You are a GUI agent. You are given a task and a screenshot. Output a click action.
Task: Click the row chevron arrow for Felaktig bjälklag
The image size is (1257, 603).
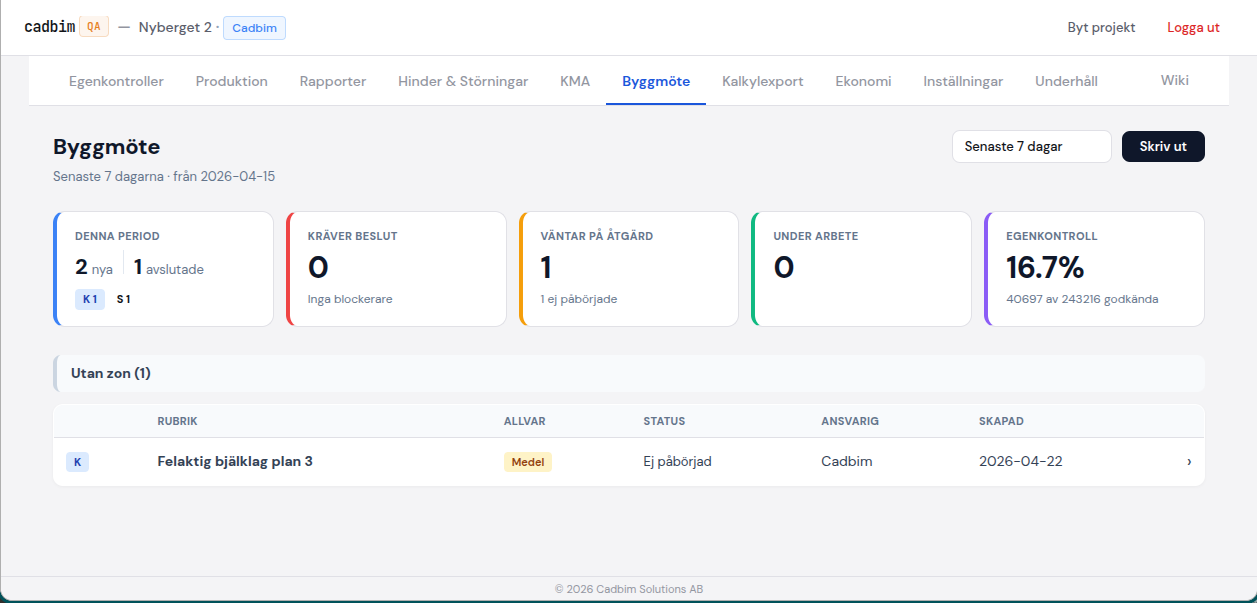click(1188, 462)
